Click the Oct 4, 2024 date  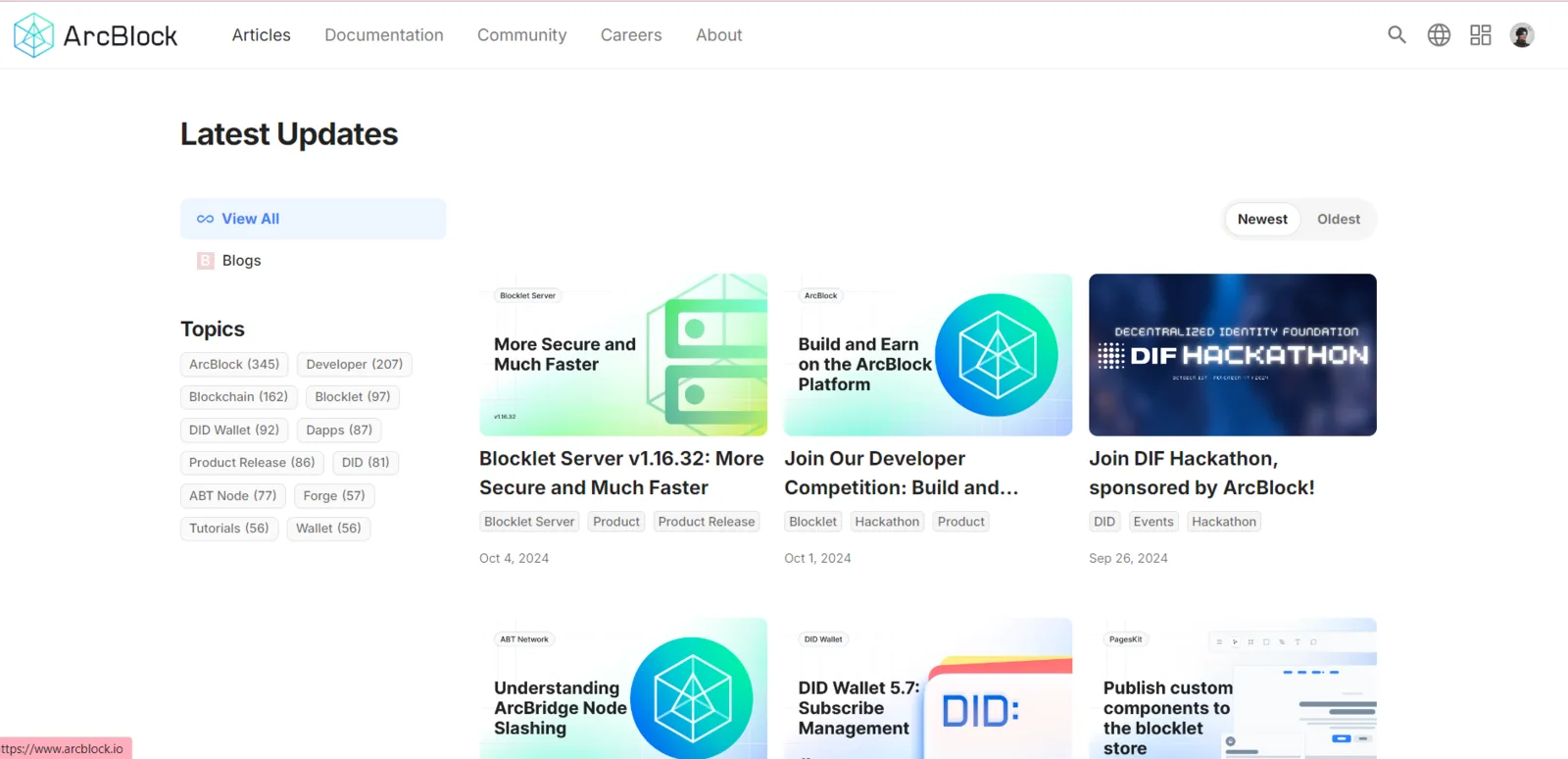tap(514, 559)
